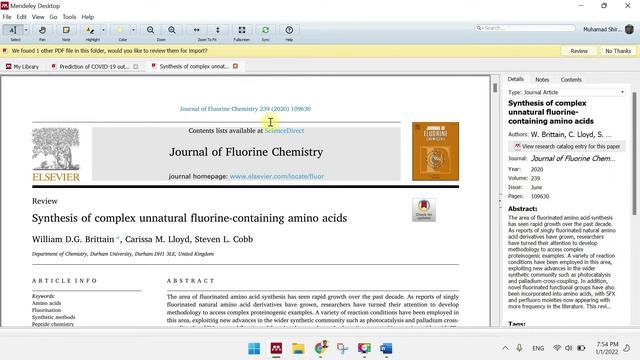640x360 pixels.
Task: Open the Go menu
Action: pos(53,17)
